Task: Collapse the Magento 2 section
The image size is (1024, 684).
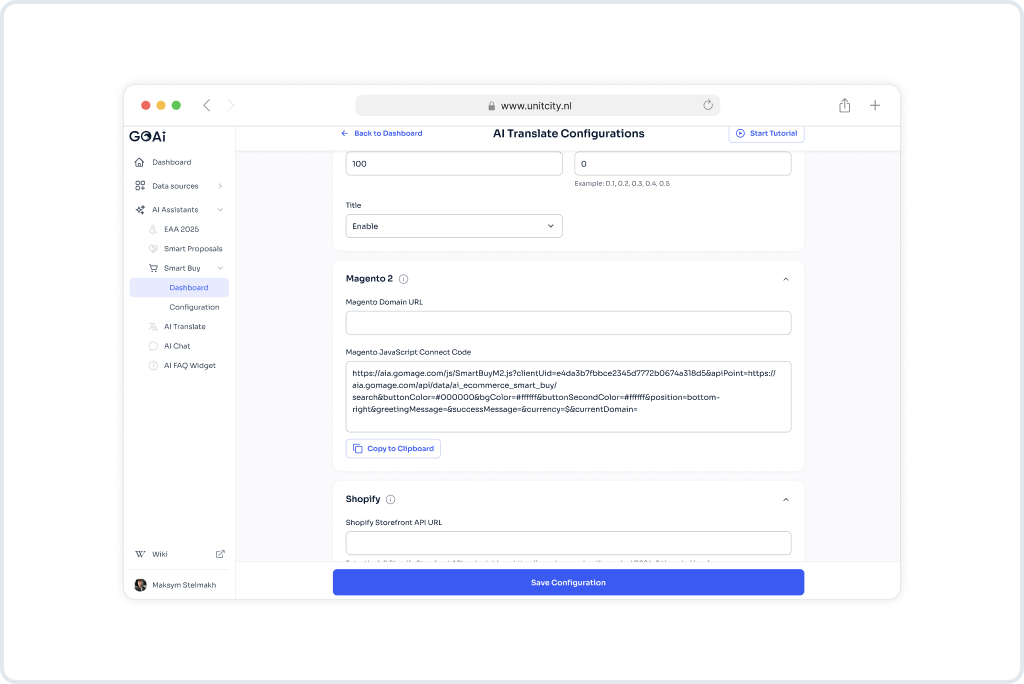Action: [x=786, y=279]
